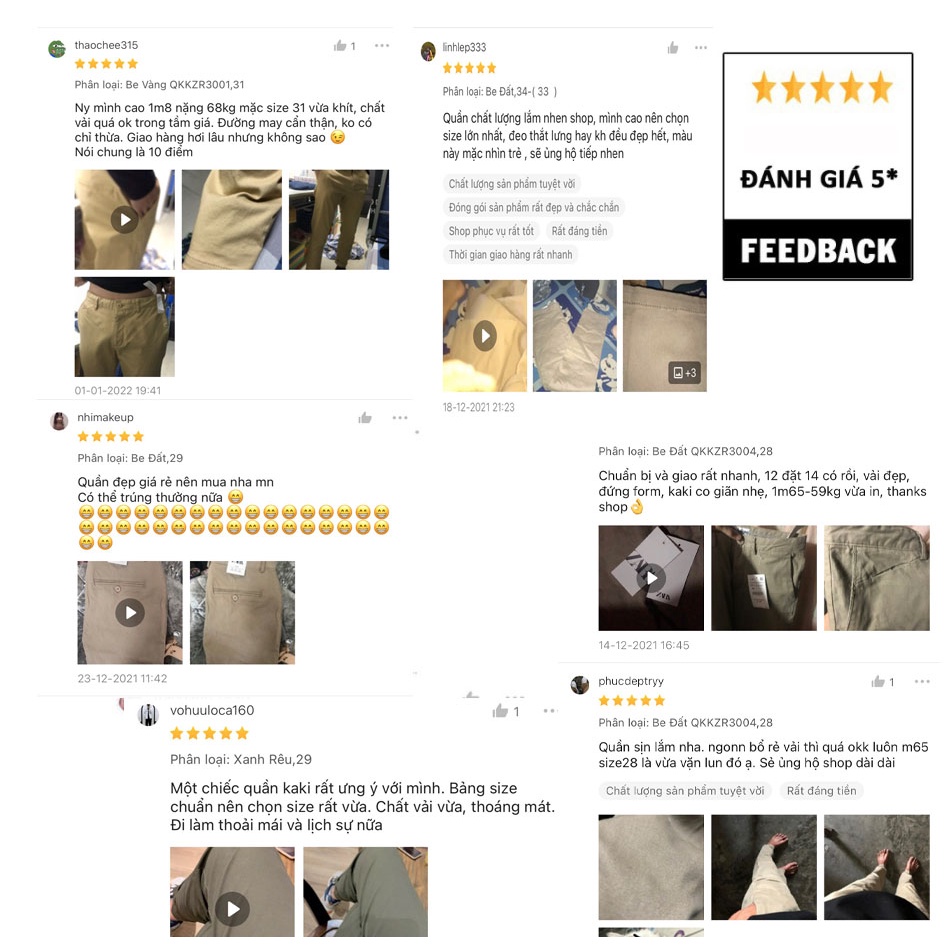Play thaochee315's first review video
The width and height of the screenshot is (946, 946).
point(124,220)
